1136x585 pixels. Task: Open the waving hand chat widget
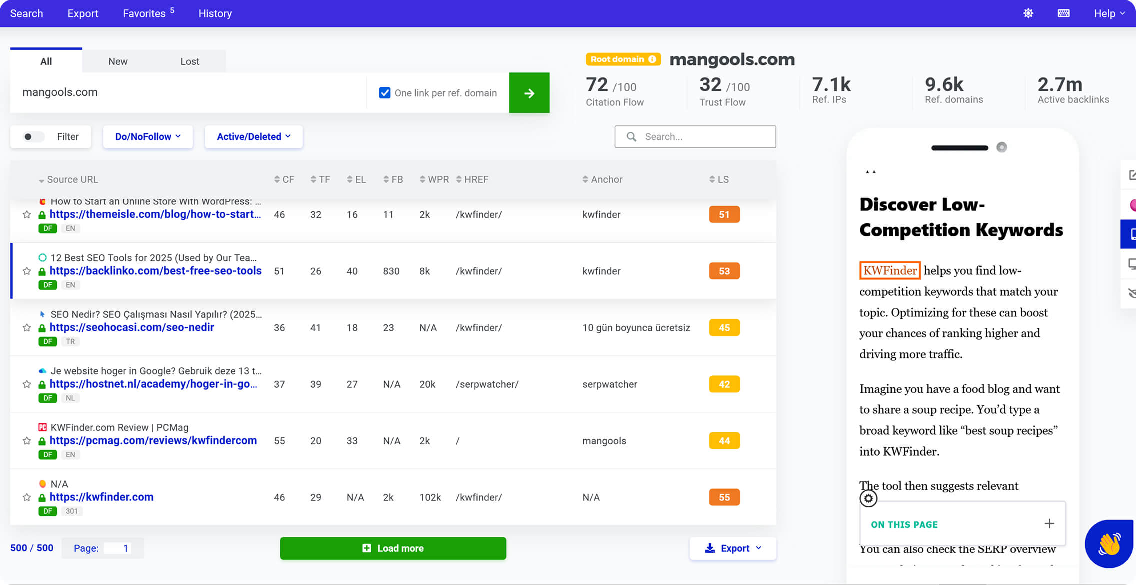pyautogui.click(x=1109, y=544)
